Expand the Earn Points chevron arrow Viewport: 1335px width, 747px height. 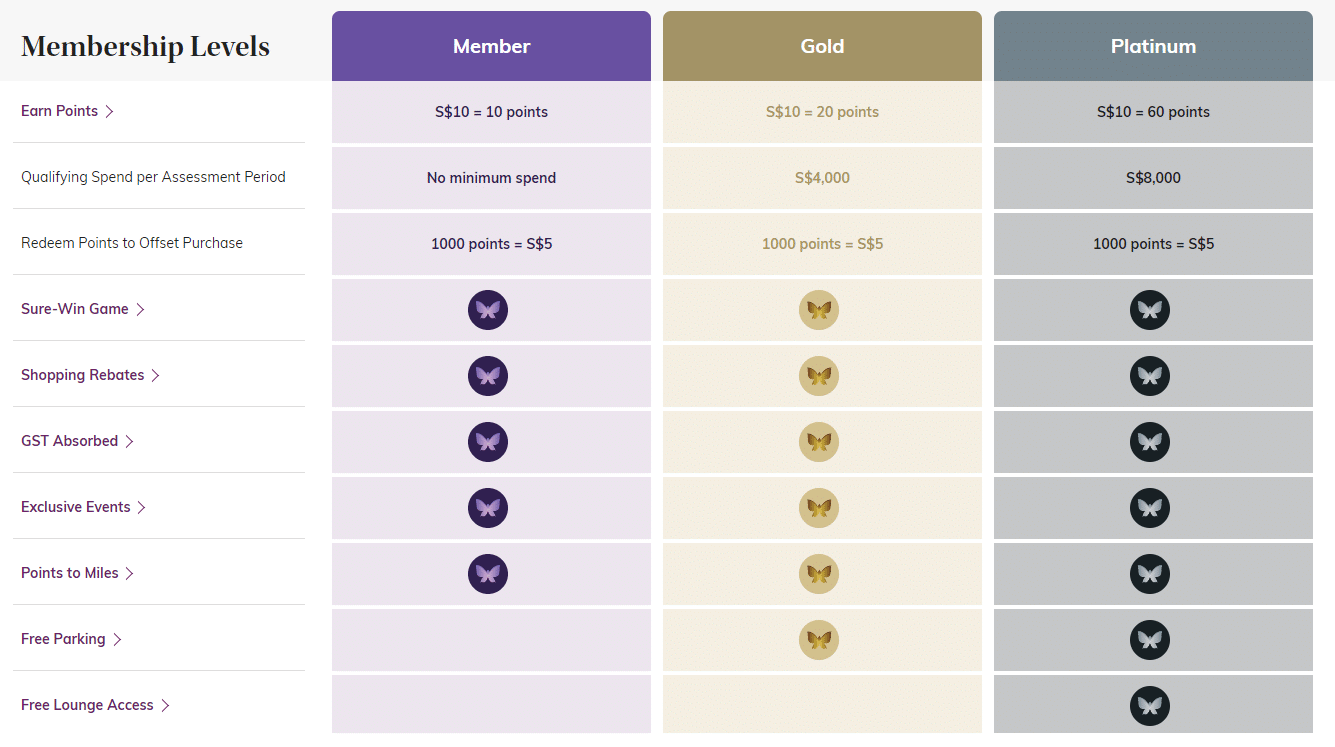110,112
